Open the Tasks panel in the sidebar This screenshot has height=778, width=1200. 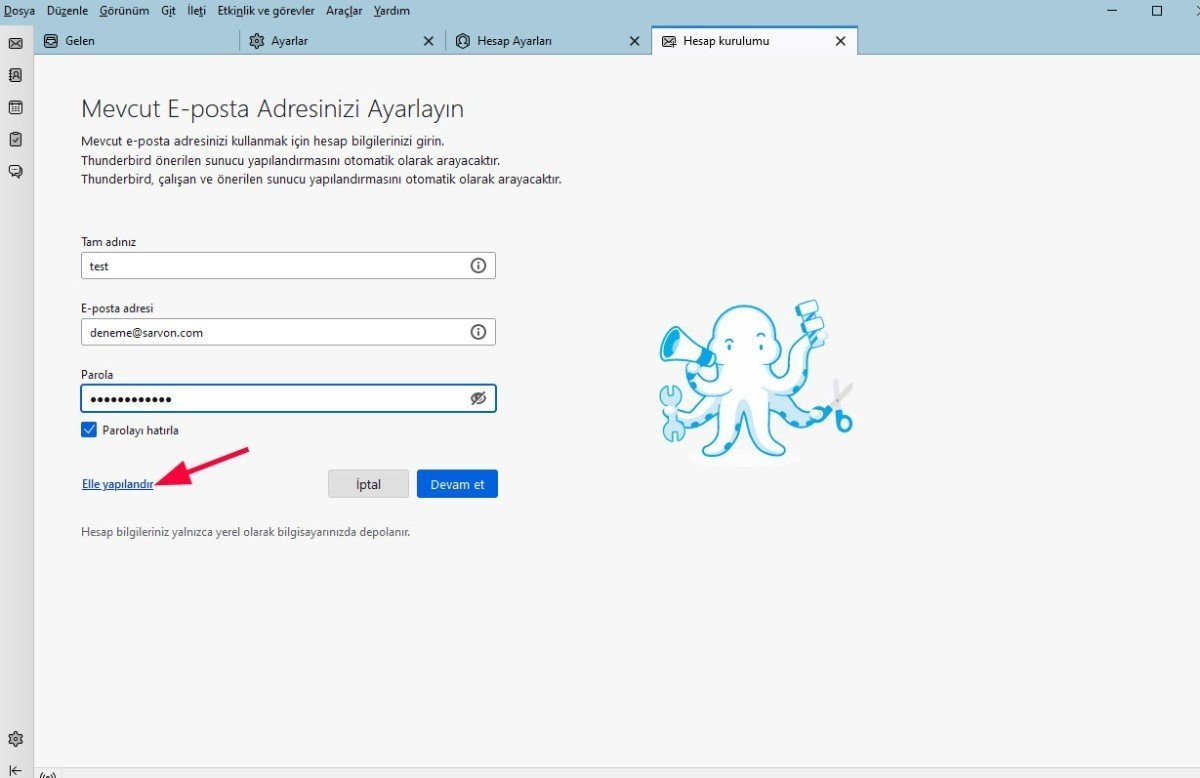(x=15, y=139)
